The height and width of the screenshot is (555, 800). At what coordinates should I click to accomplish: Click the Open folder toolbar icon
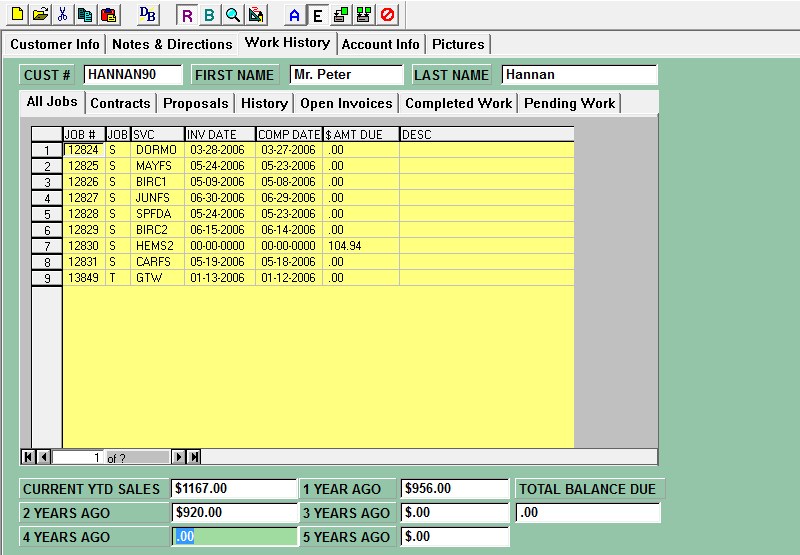coord(39,14)
